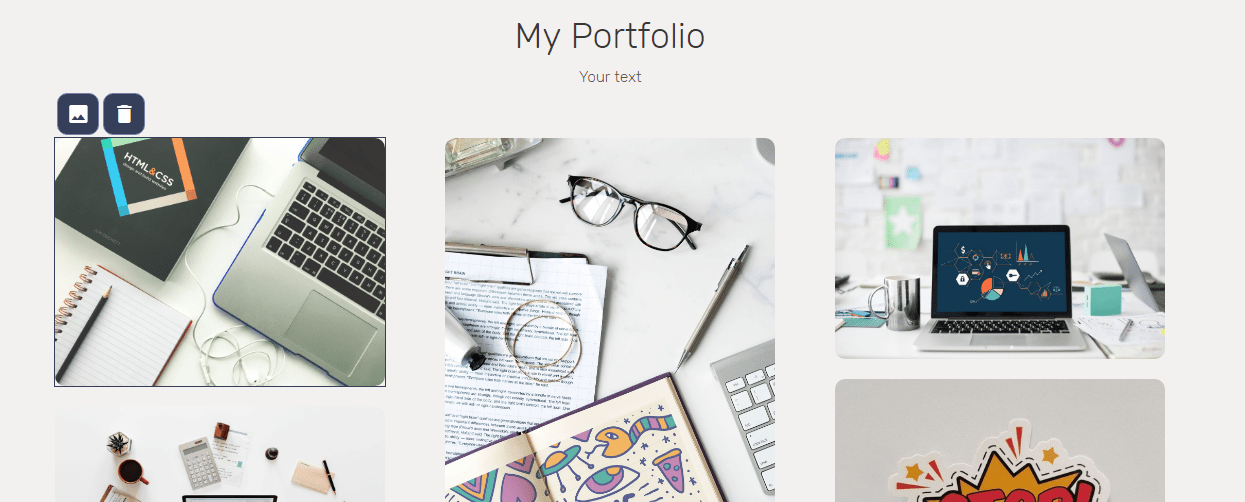The image size is (1245, 502).
Task: Delete the selected image with trash icon
Action: point(124,114)
